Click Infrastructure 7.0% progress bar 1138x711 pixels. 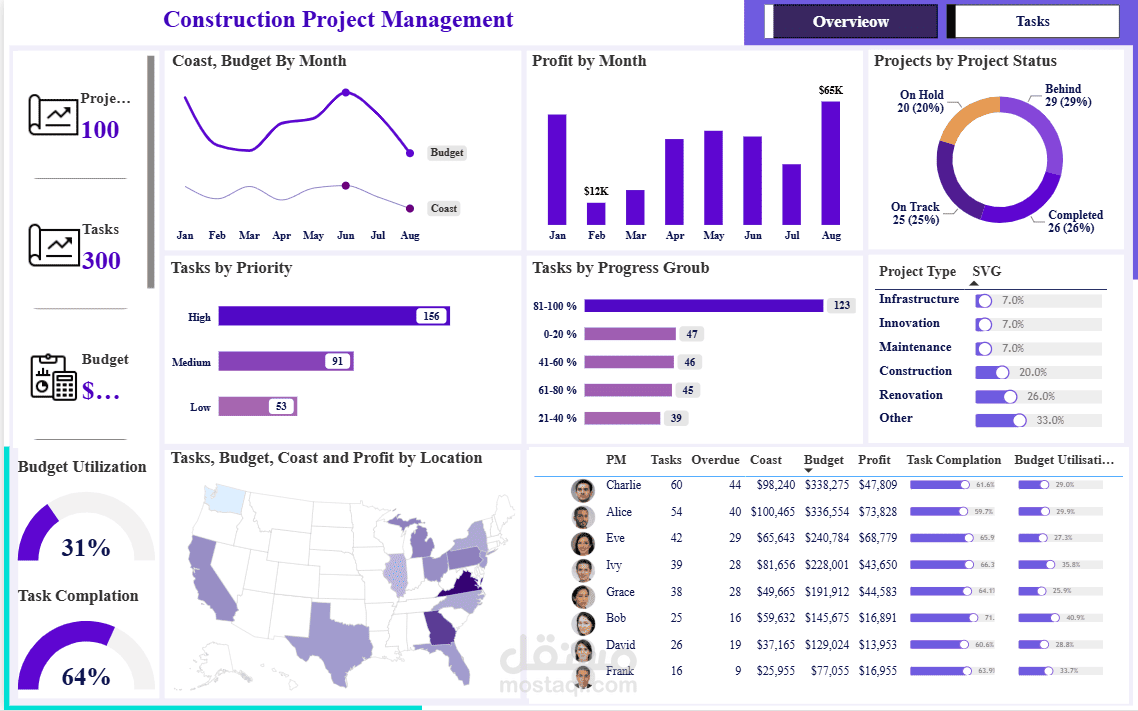[x=1039, y=300]
